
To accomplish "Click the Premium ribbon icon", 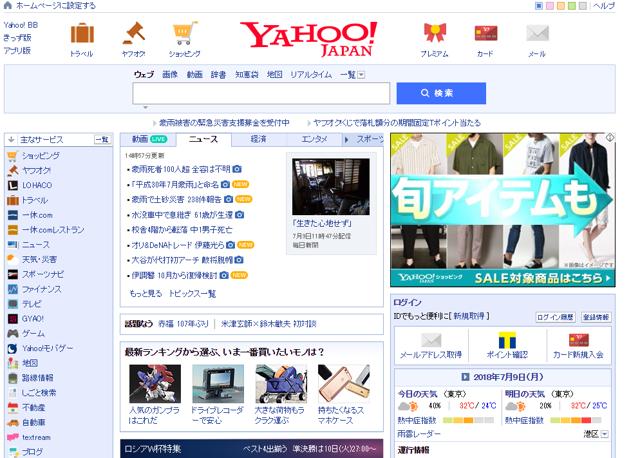I will pyautogui.click(x=434, y=34).
